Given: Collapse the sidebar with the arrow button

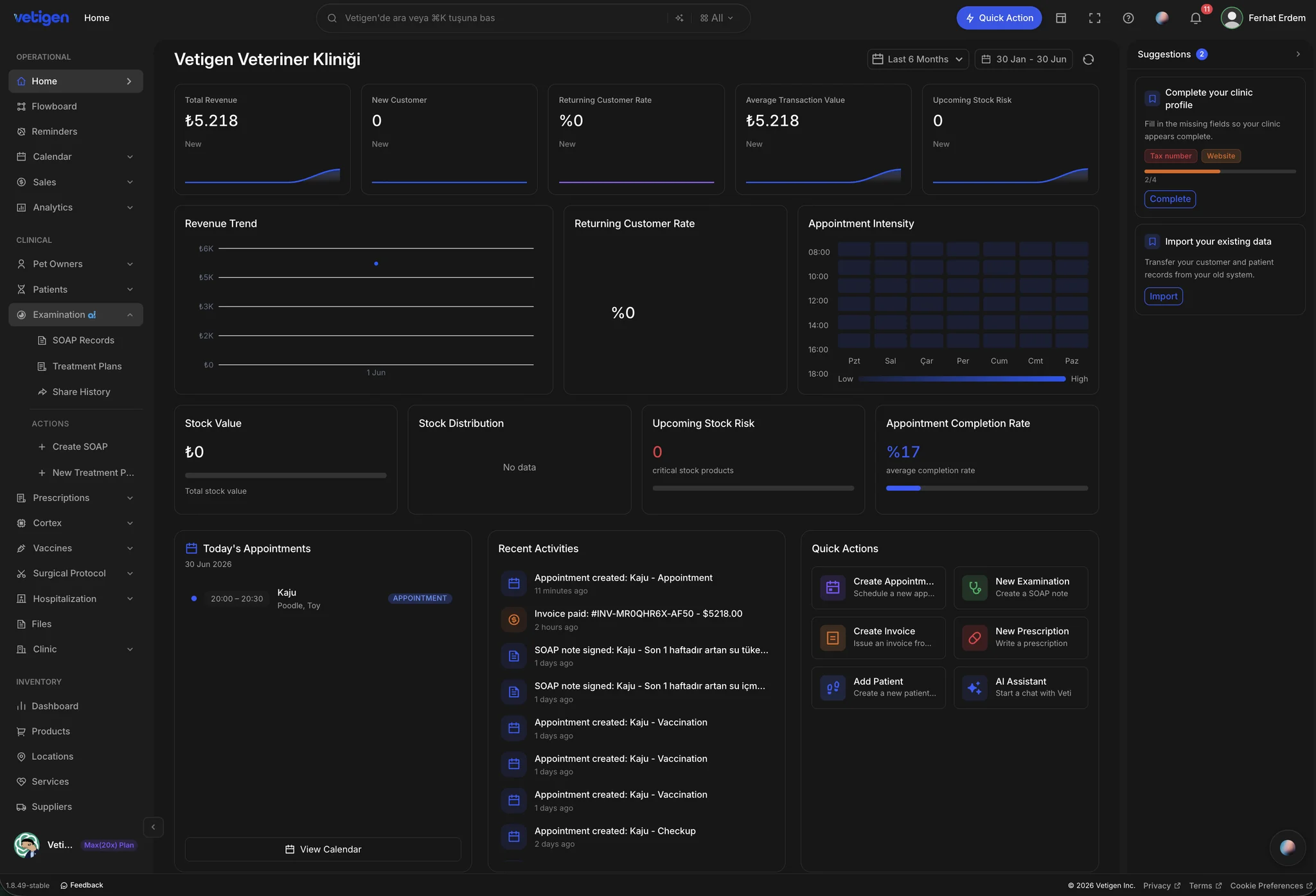Looking at the screenshot, I should point(153,827).
